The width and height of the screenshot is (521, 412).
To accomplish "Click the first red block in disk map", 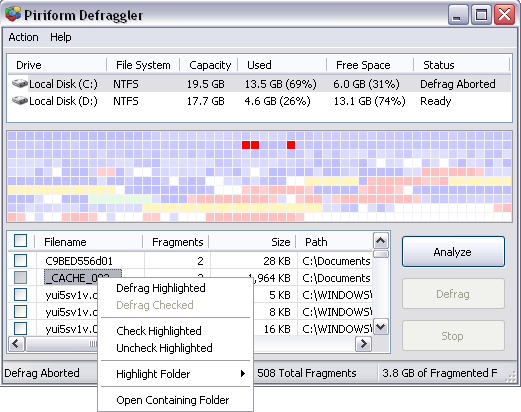I will [x=246, y=145].
